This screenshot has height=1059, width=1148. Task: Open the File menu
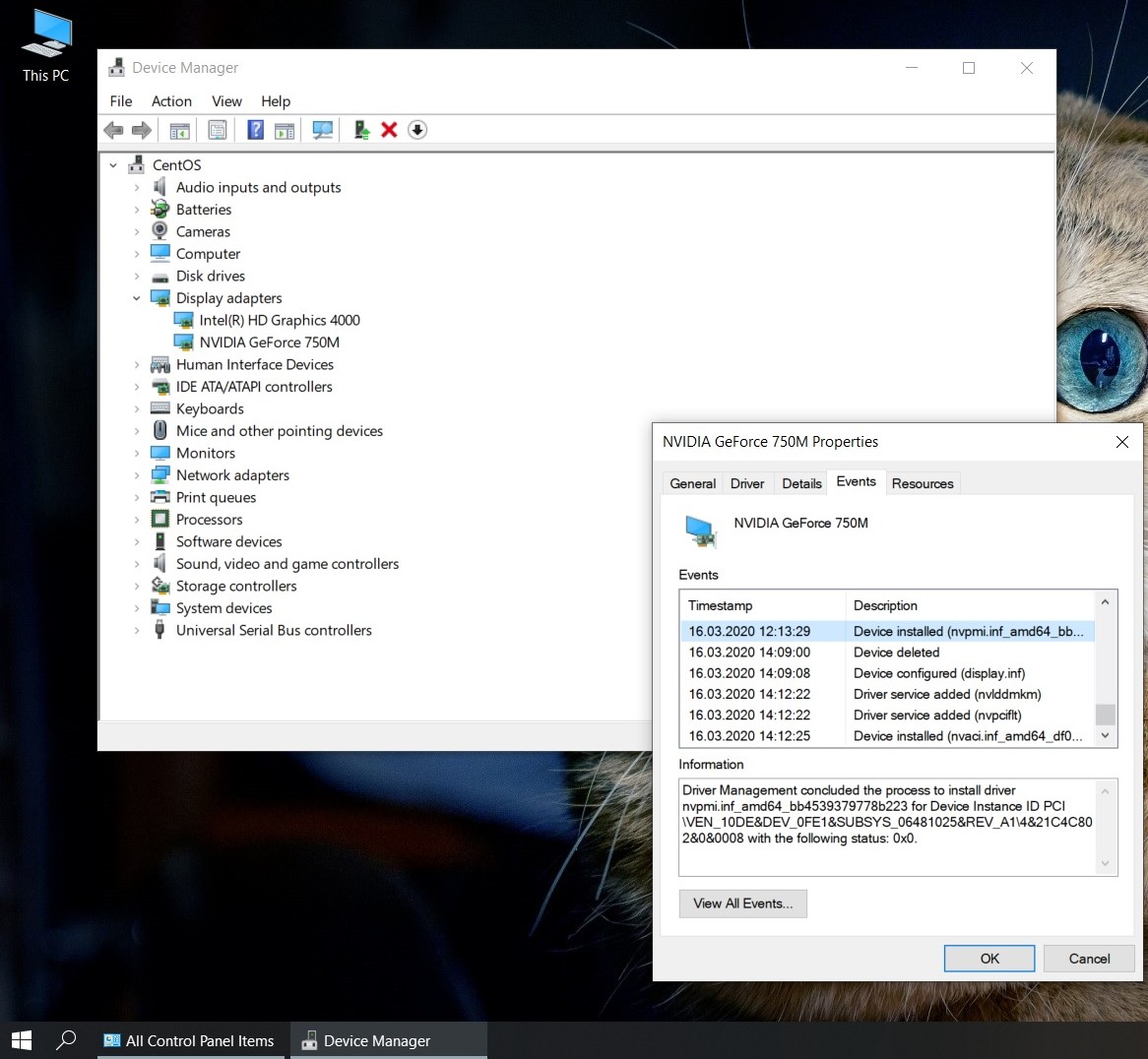pos(121,101)
